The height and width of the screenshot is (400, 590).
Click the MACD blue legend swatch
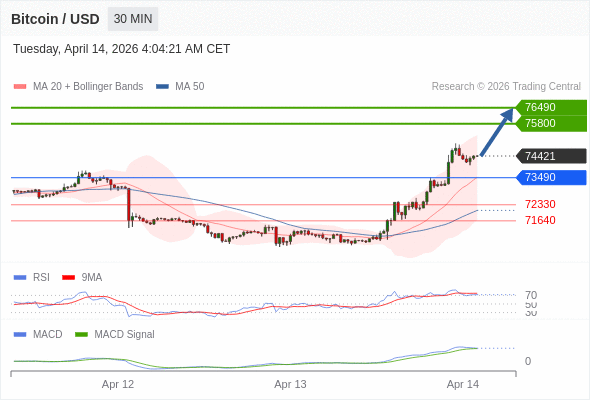pyautogui.click(x=20, y=335)
